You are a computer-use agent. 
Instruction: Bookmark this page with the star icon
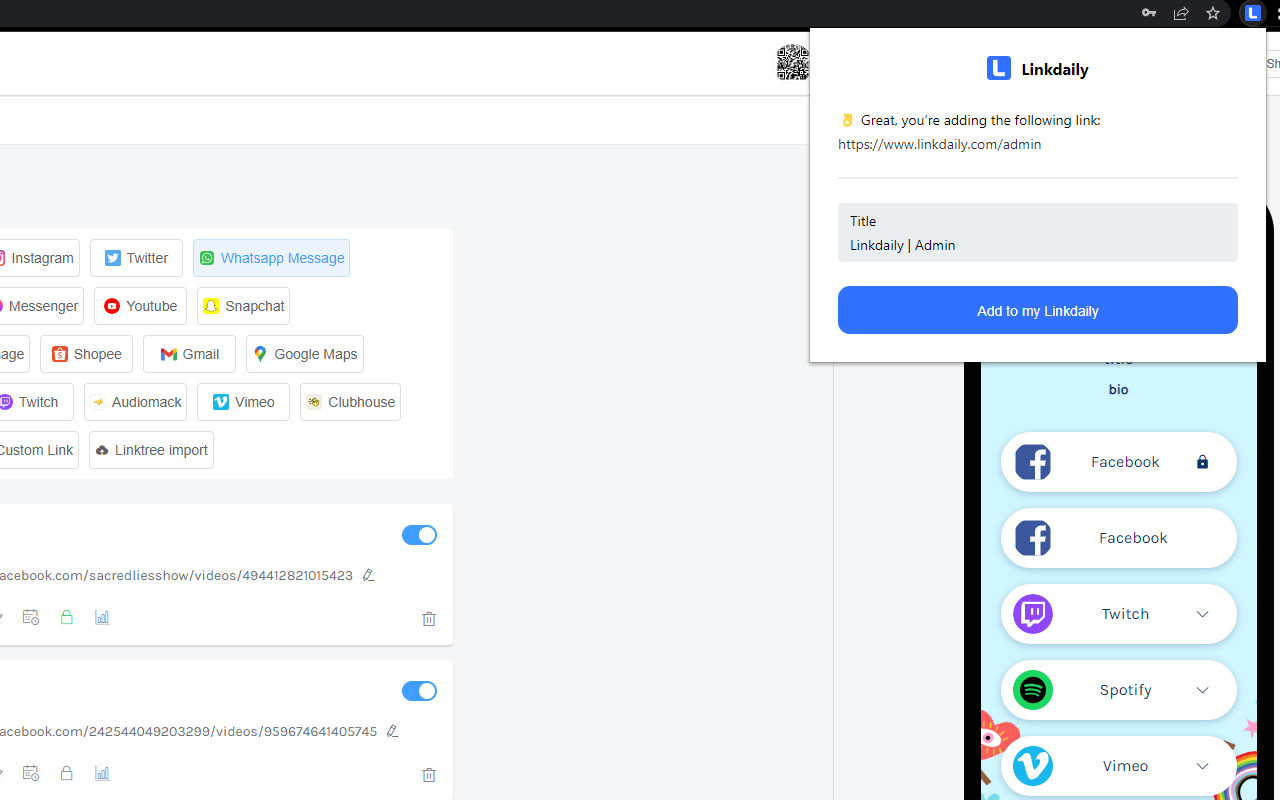tap(1213, 13)
